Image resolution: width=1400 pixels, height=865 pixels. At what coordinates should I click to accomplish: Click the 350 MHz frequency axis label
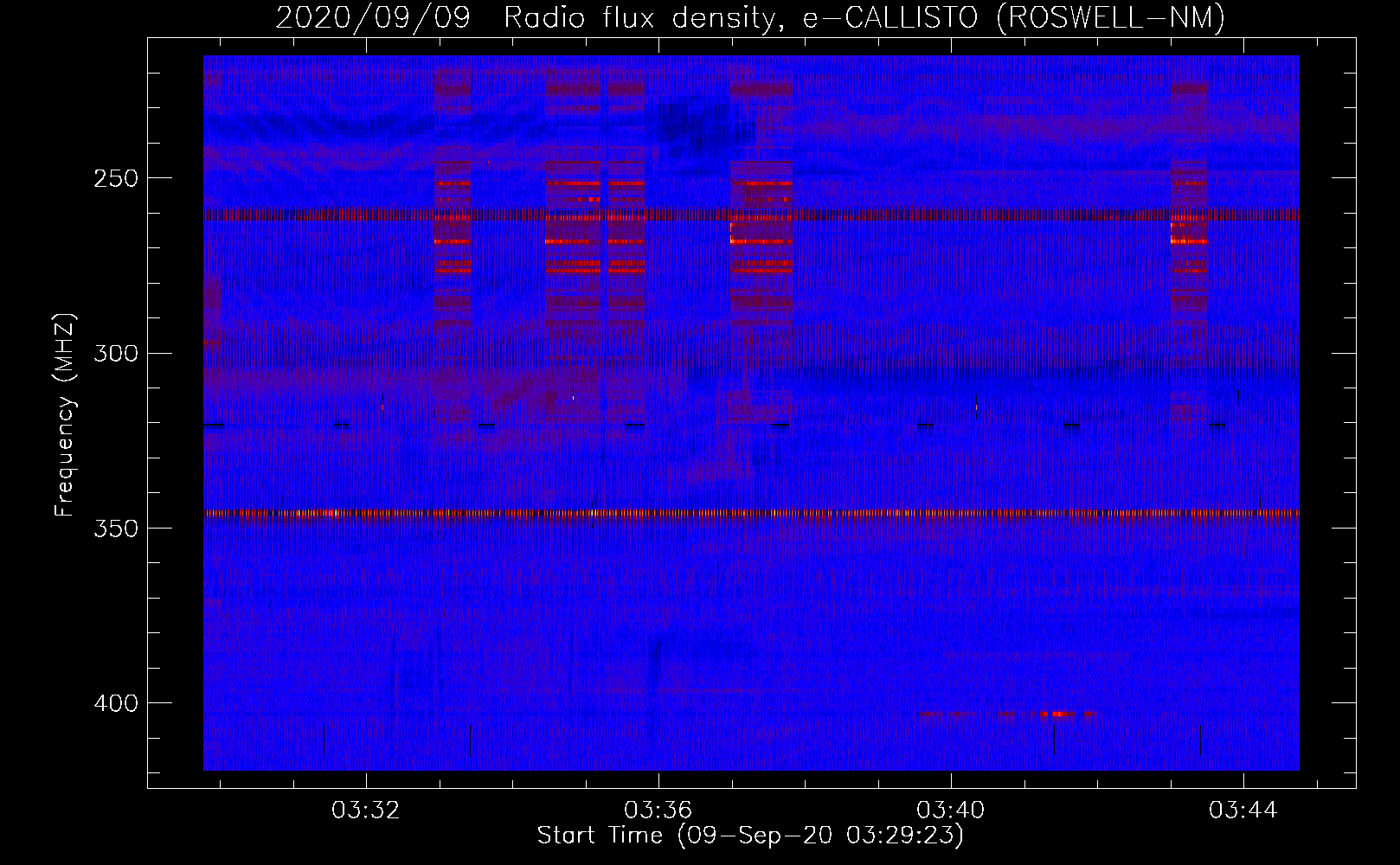[116, 529]
